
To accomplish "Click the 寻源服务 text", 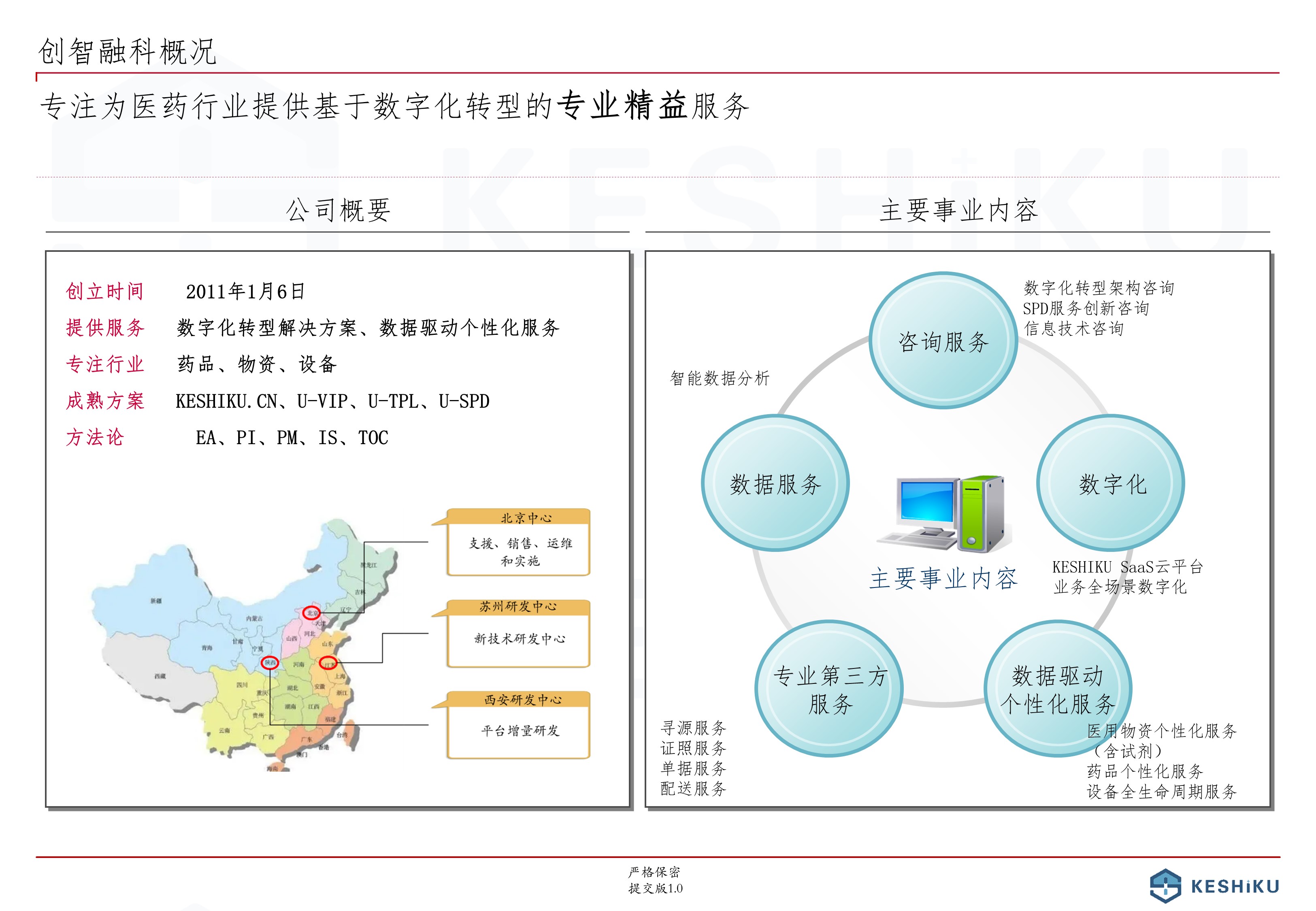I will tap(693, 728).
